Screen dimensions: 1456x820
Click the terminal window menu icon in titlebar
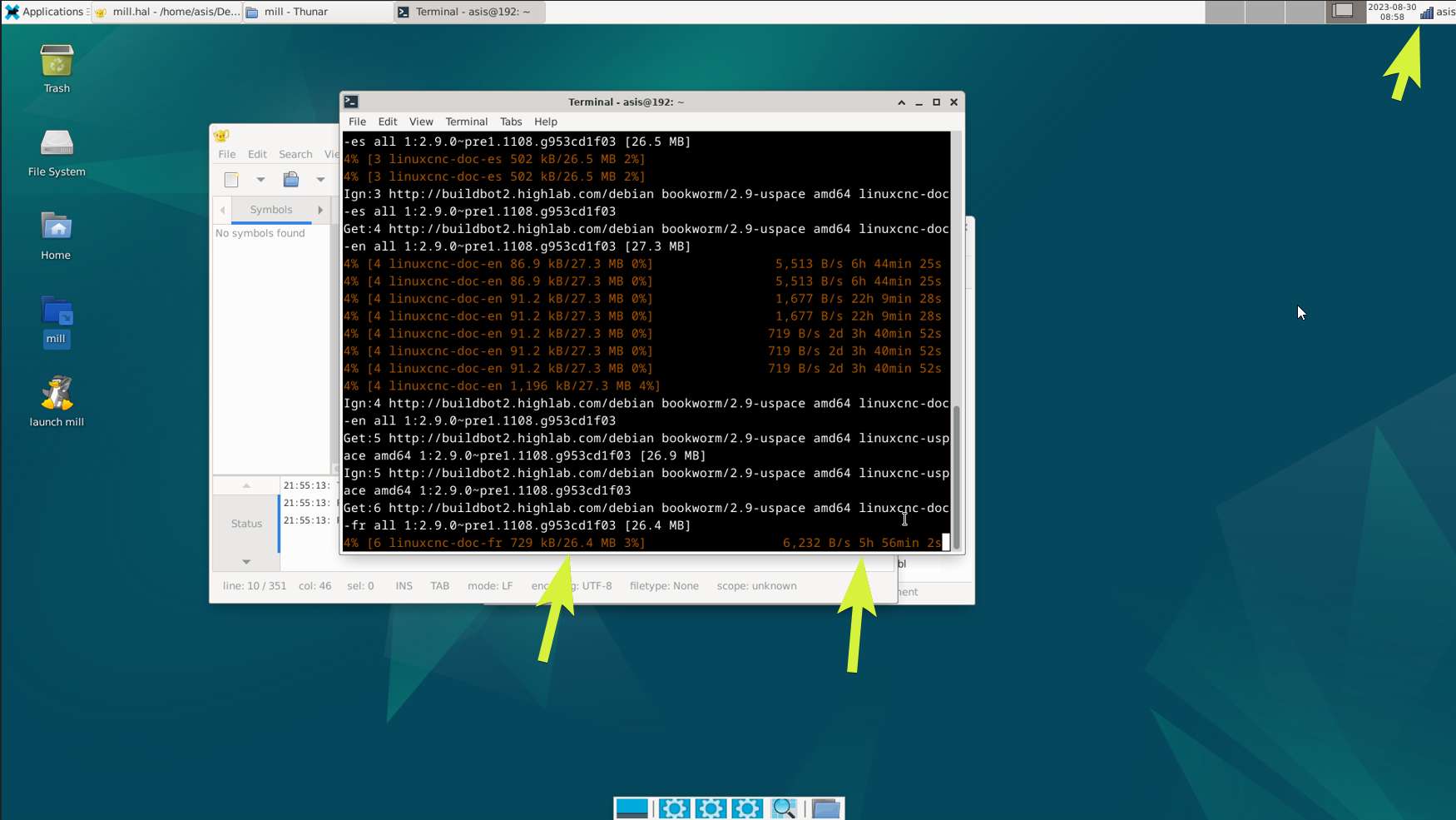point(351,102)
